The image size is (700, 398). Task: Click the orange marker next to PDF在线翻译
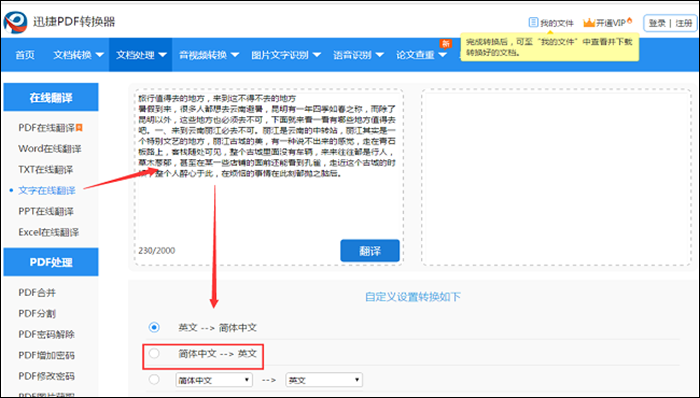[79, 128]
